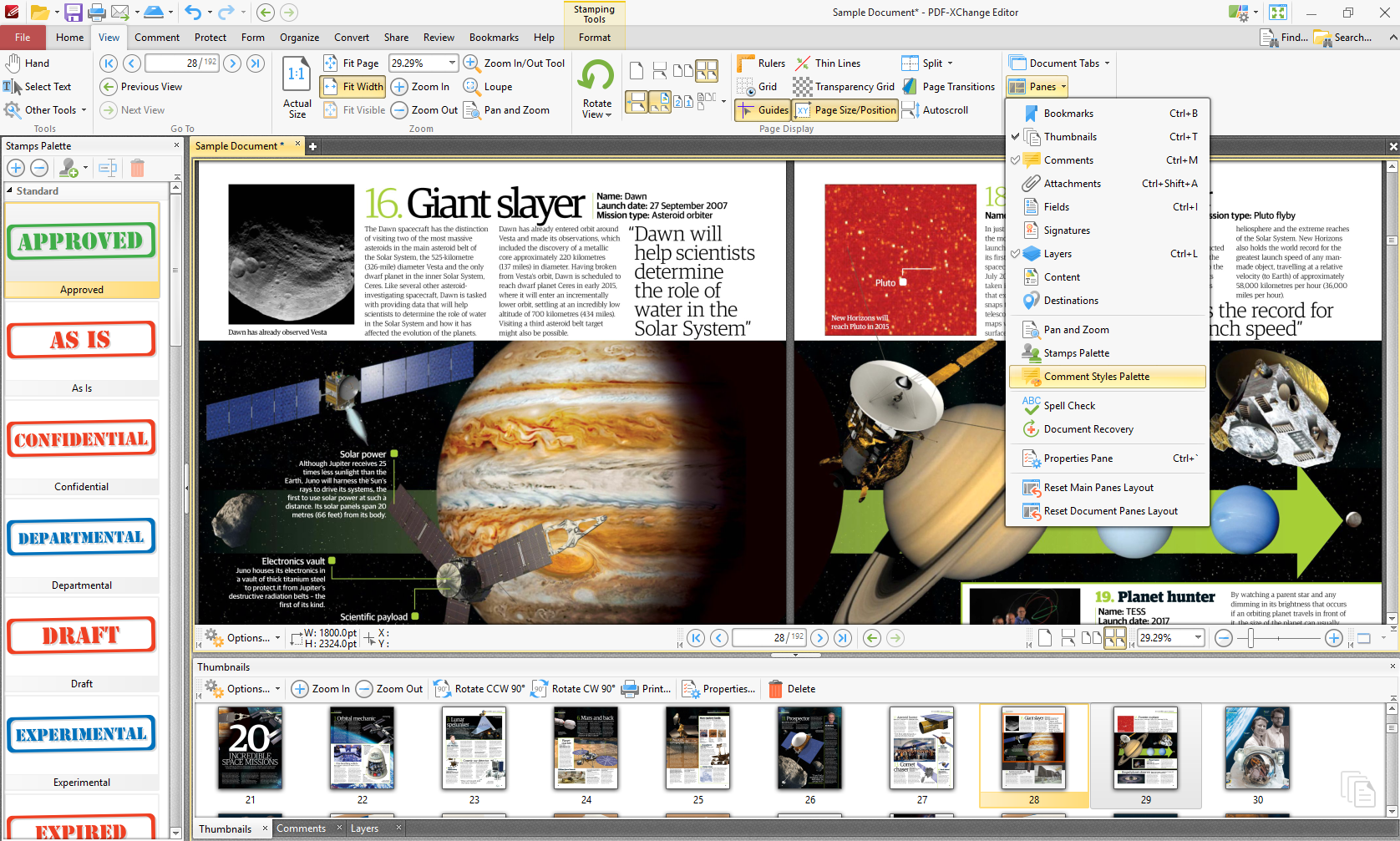
Task: Zoom In on thumbnails
Action: [321, 689]
